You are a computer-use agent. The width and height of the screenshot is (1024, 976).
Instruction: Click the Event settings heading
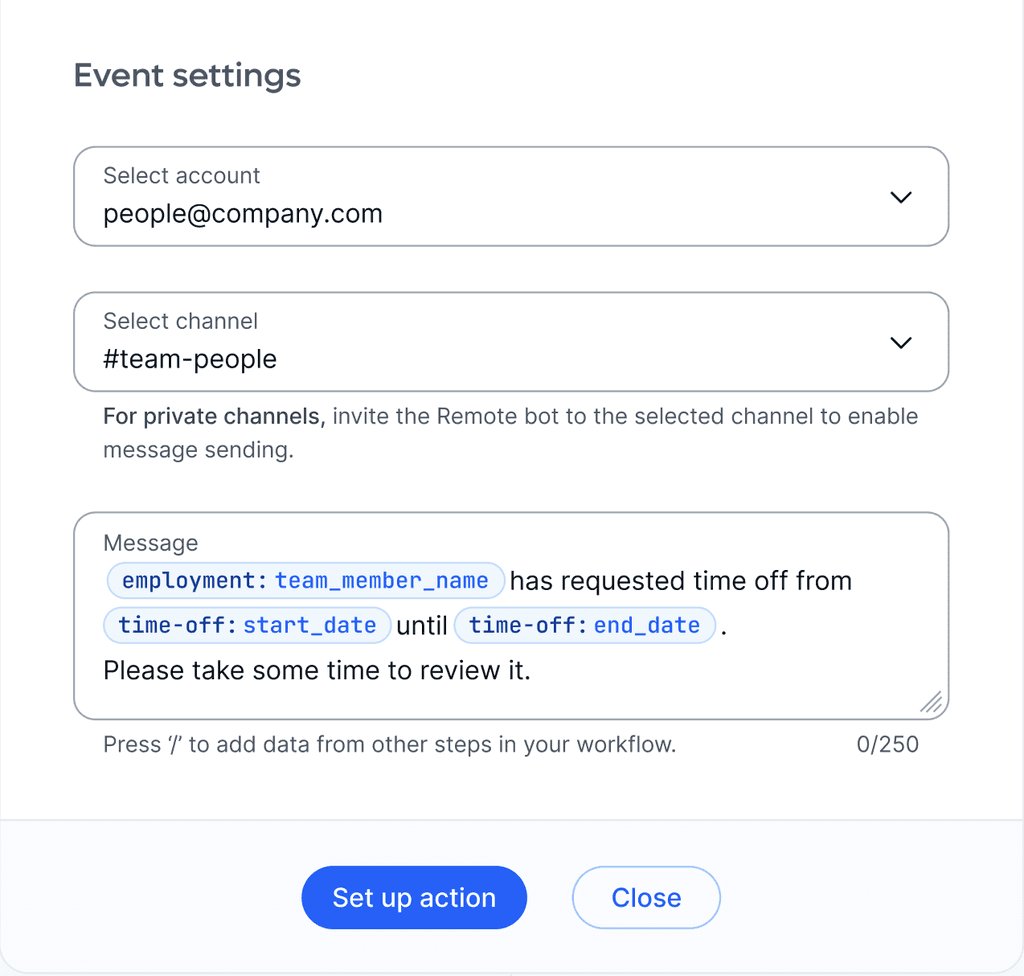pos(187,76)
